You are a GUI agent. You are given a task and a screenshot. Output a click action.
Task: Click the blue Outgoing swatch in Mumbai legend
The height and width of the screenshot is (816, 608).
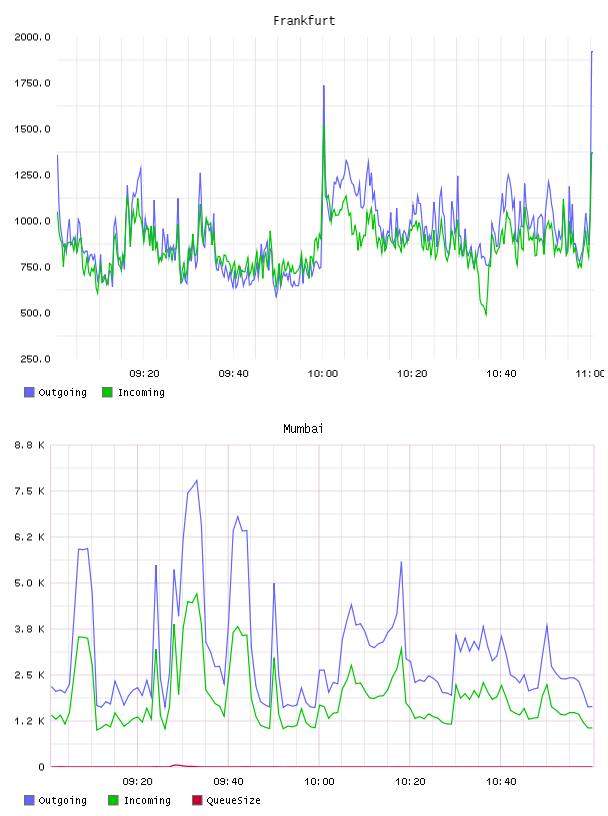tap(29, 800)
